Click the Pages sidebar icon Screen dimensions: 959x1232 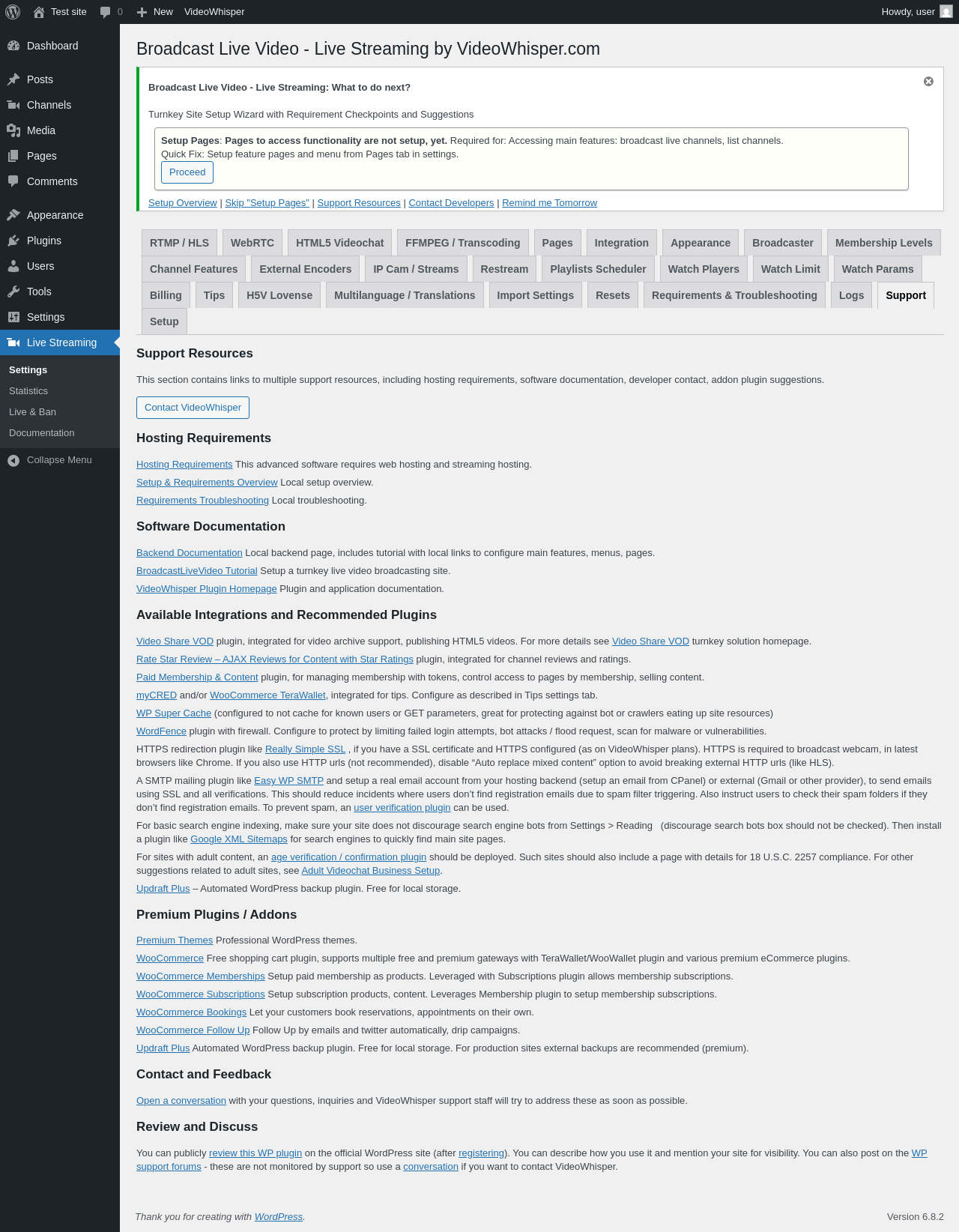13,156
